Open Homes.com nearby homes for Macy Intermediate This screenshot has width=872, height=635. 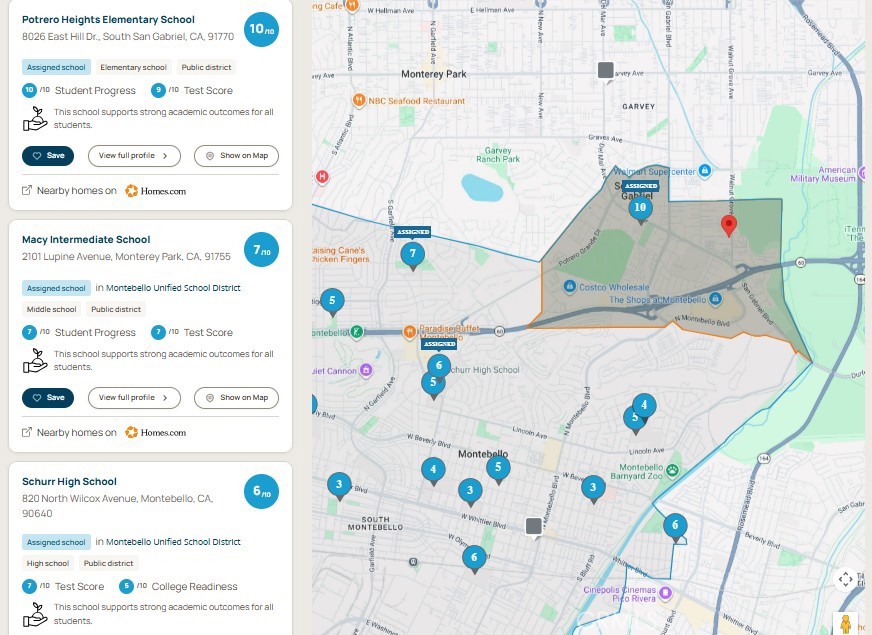[x=155, y=433]
